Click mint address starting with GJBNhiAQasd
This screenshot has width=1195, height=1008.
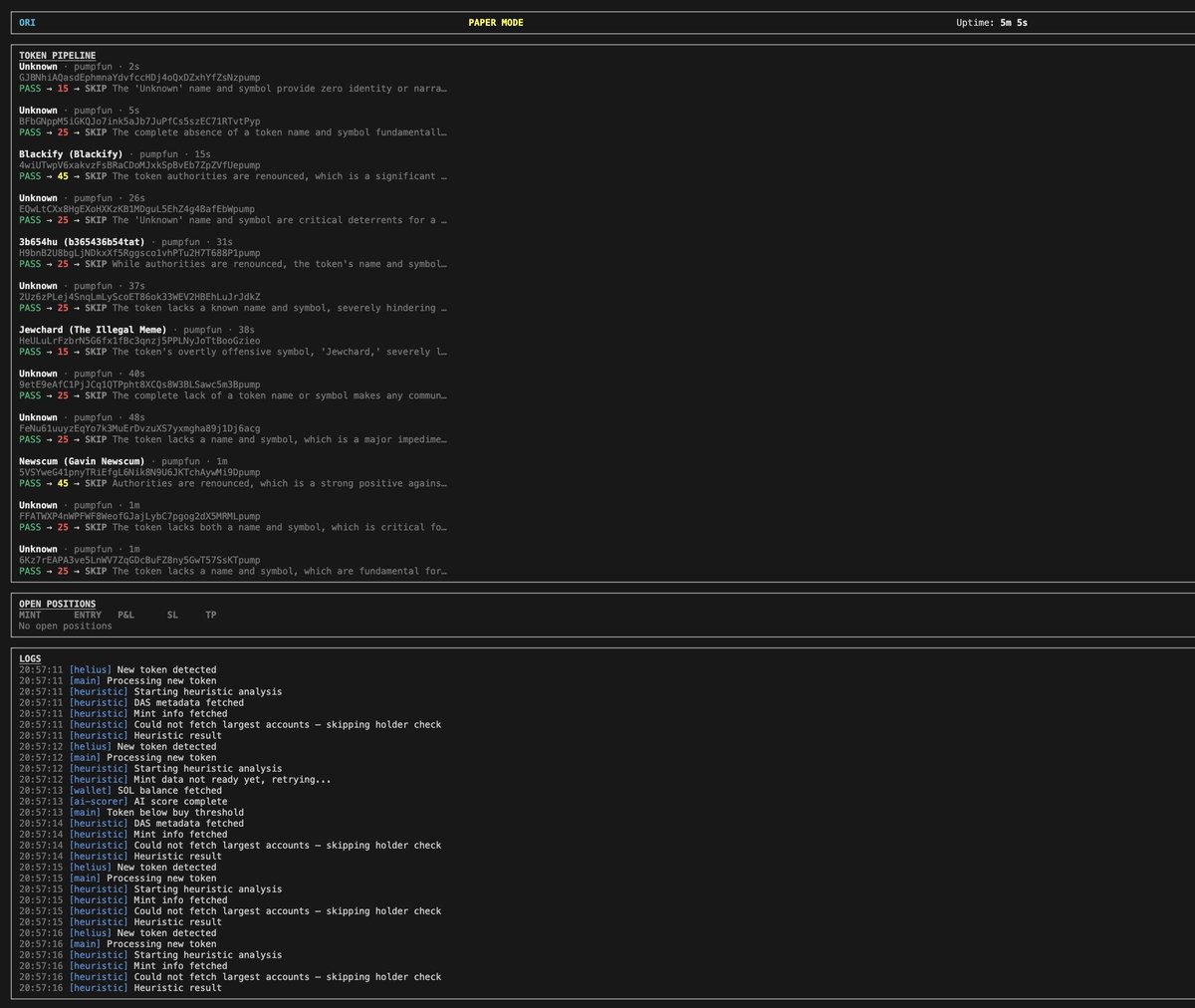(x=139, y=78)
